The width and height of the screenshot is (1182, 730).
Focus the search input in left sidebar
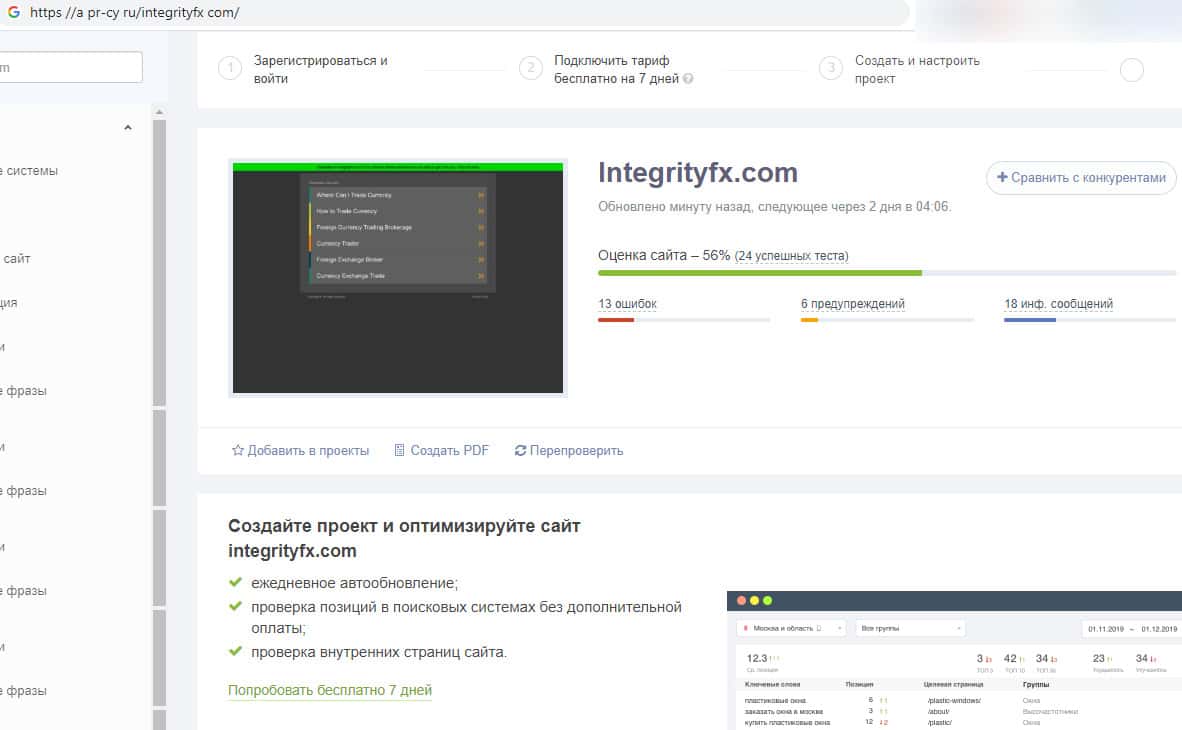pos(70,67)
